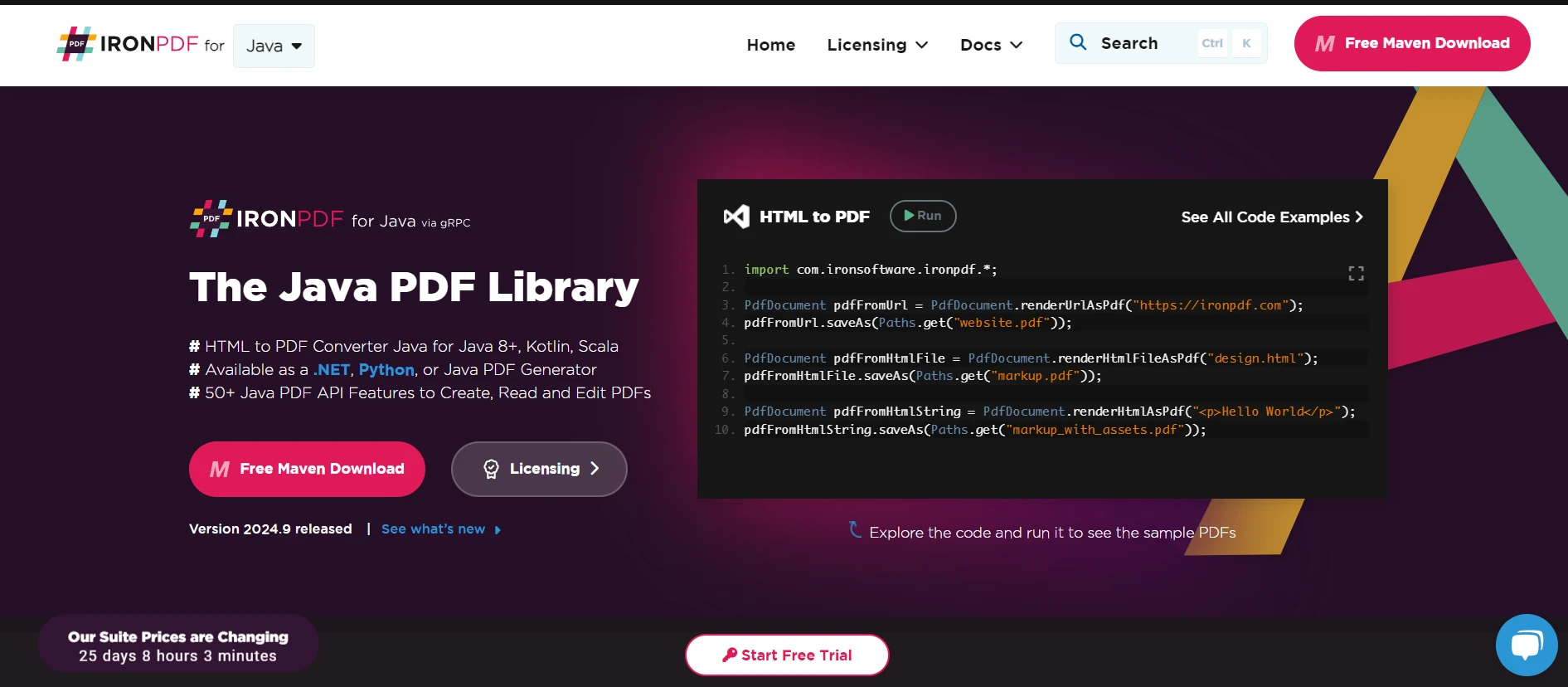1568x687 pixels.
Task: Click the Start Free Trial button
Action: pyautogui.click(x=787, y=655)
